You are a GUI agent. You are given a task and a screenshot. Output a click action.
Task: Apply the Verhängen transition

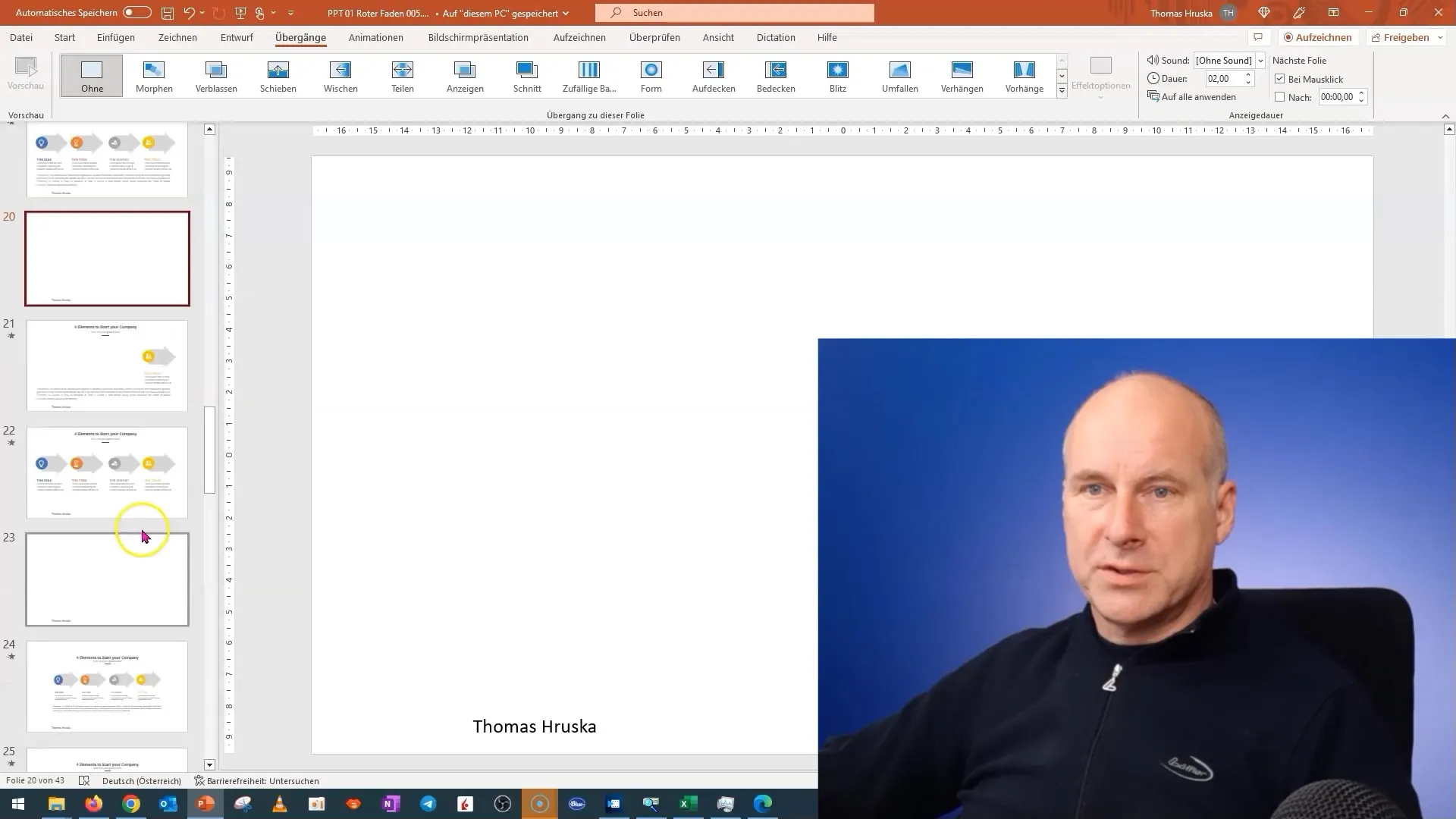[x=962, y=76]
